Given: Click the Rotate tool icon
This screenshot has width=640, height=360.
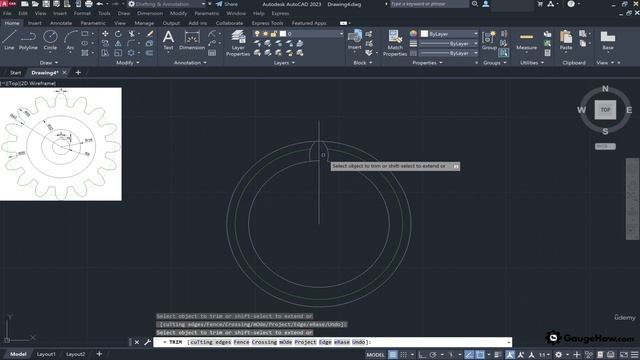Looking at the screenshot, I should pyautogui.click(x=118, y=34).
